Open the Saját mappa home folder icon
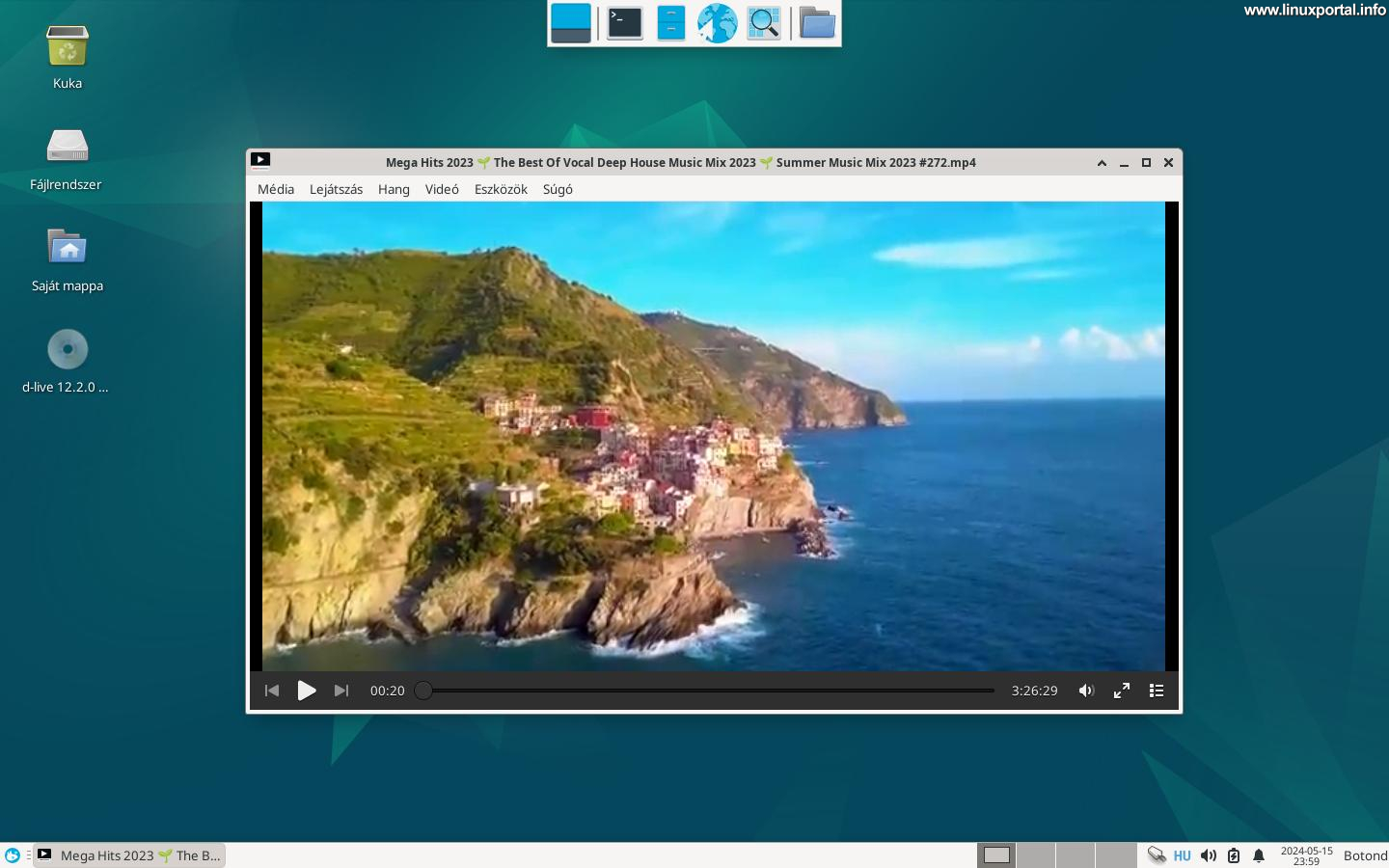This screenshot has width=1389, height=868. point(68,246)
